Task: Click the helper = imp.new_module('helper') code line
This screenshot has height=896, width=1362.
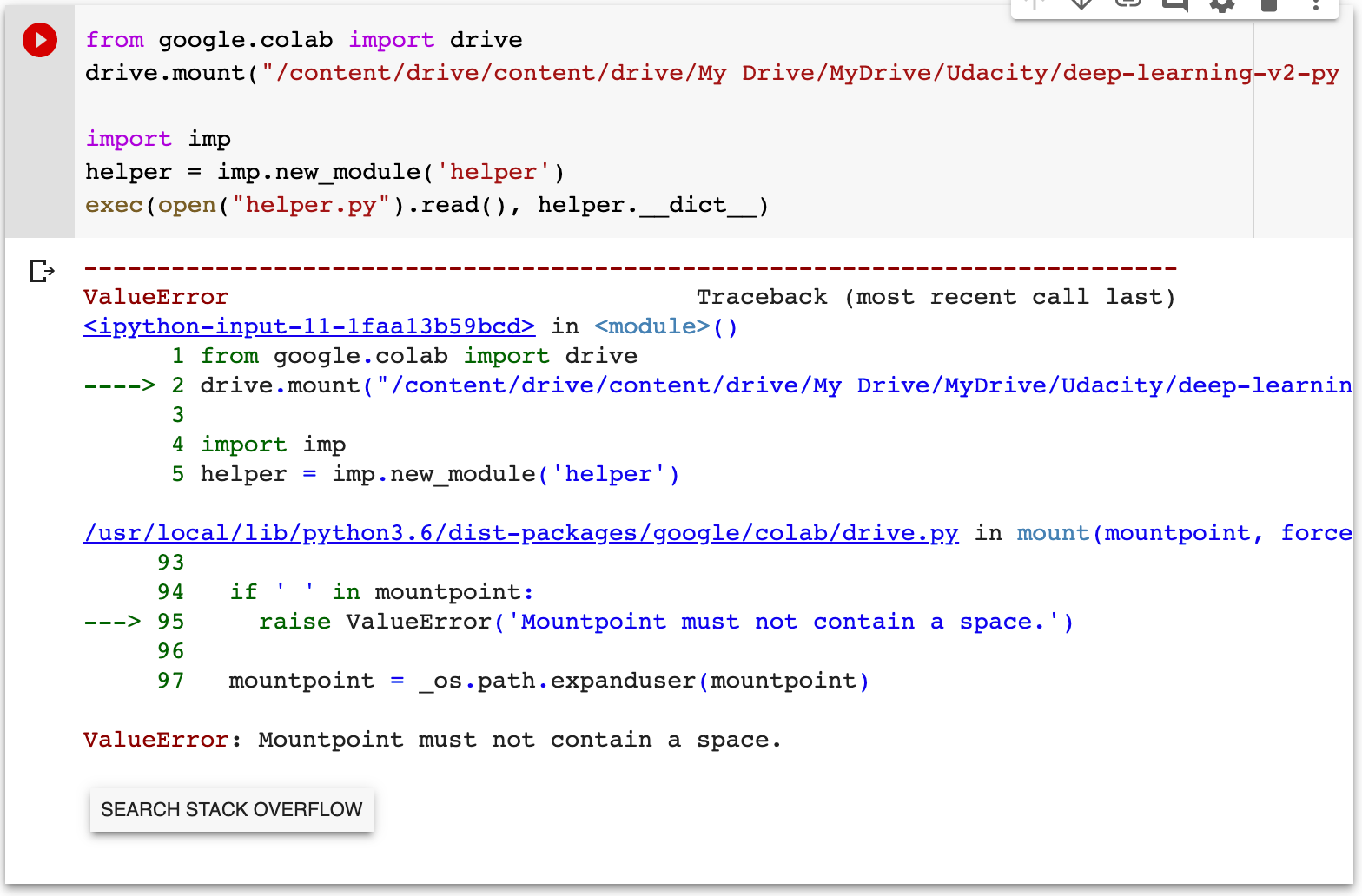Action: point(325,172)
